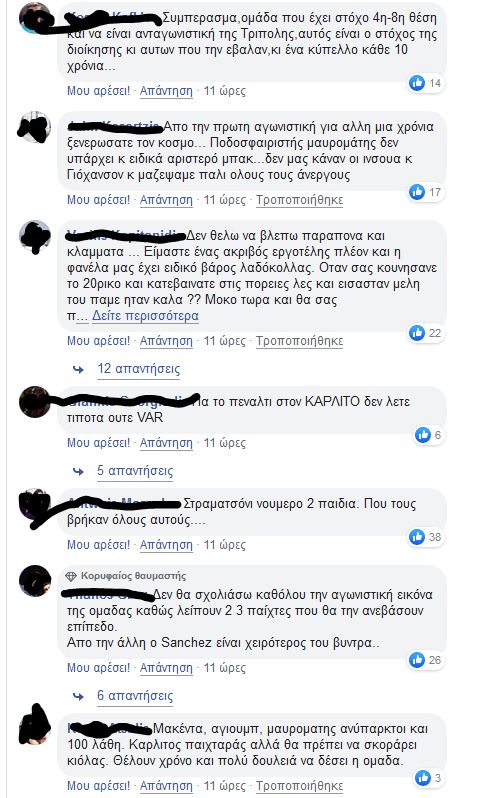Click the like reaction icon showing 14
The height and width of the screenshot is (798, 481).
417,83
